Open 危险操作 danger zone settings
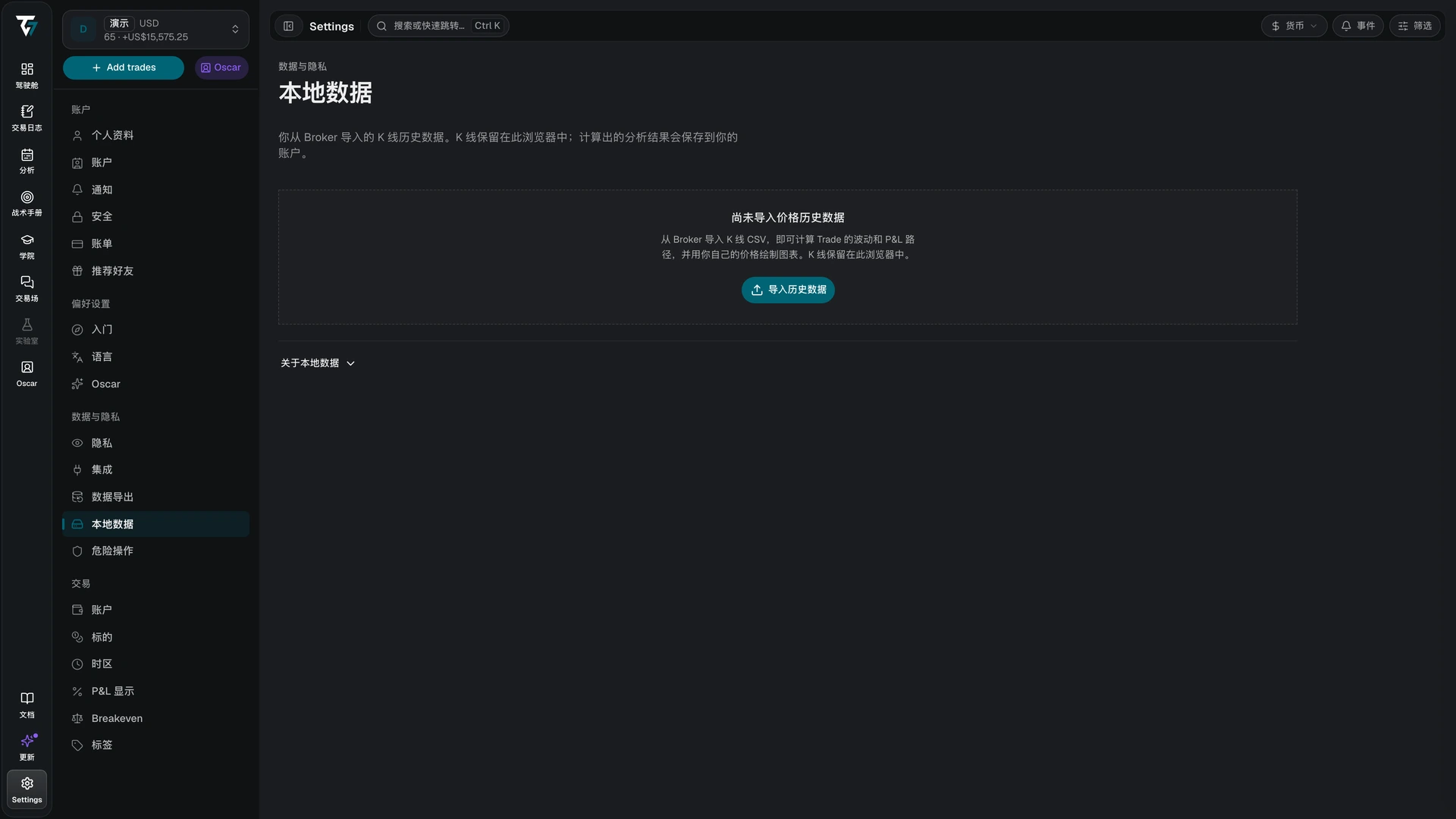 point(155,551)
